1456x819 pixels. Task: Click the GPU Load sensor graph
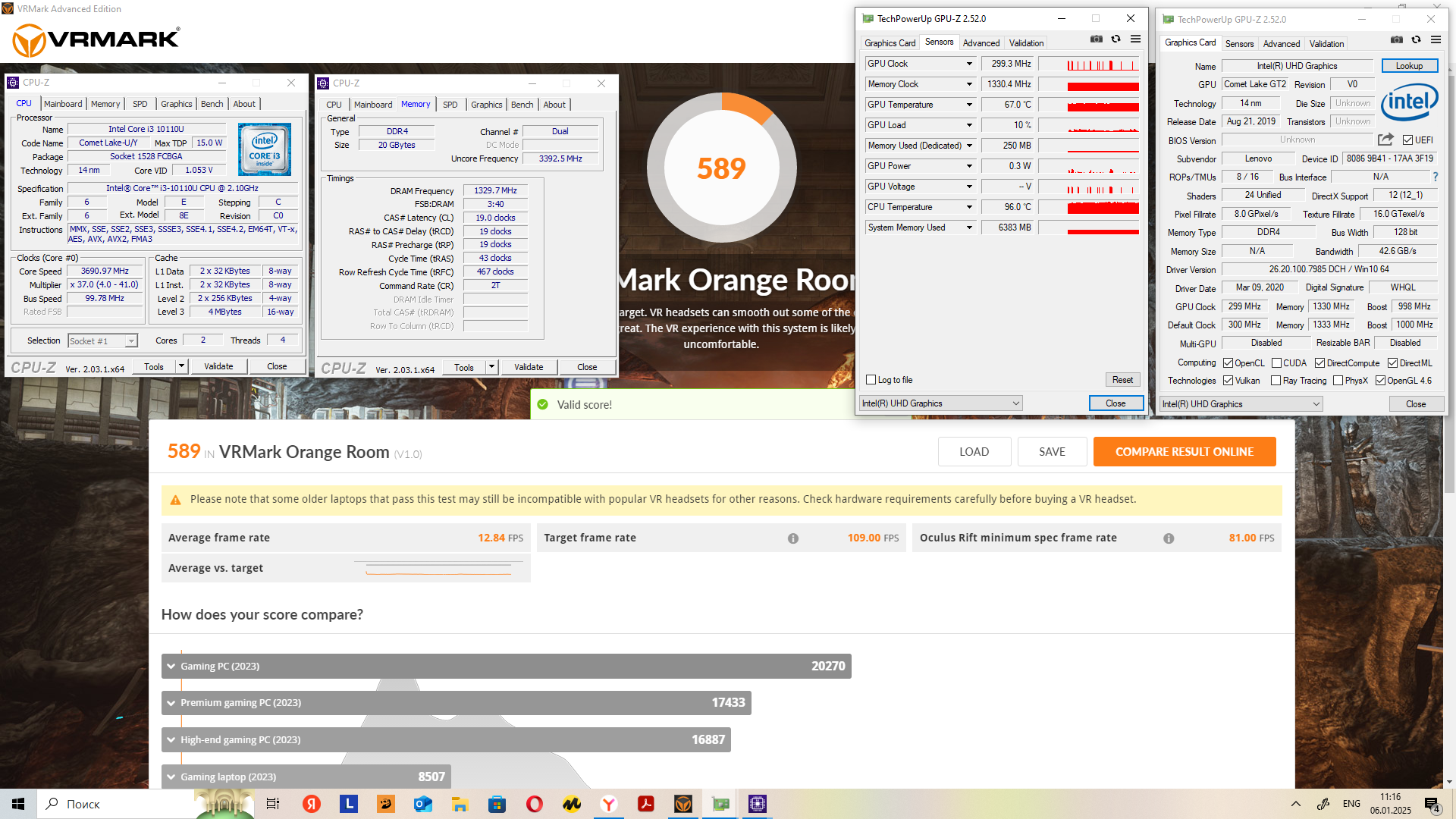point(1089,125)
